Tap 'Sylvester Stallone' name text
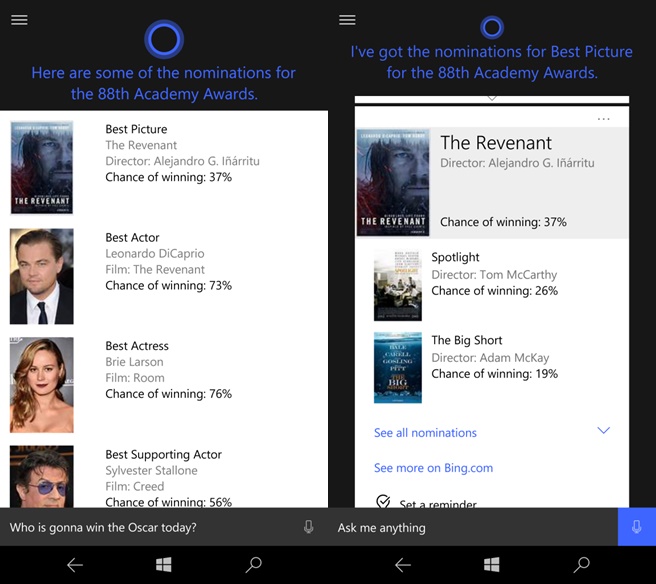This screenshot has height=584, width=656. pyautogui.click(x=151, y=471)
